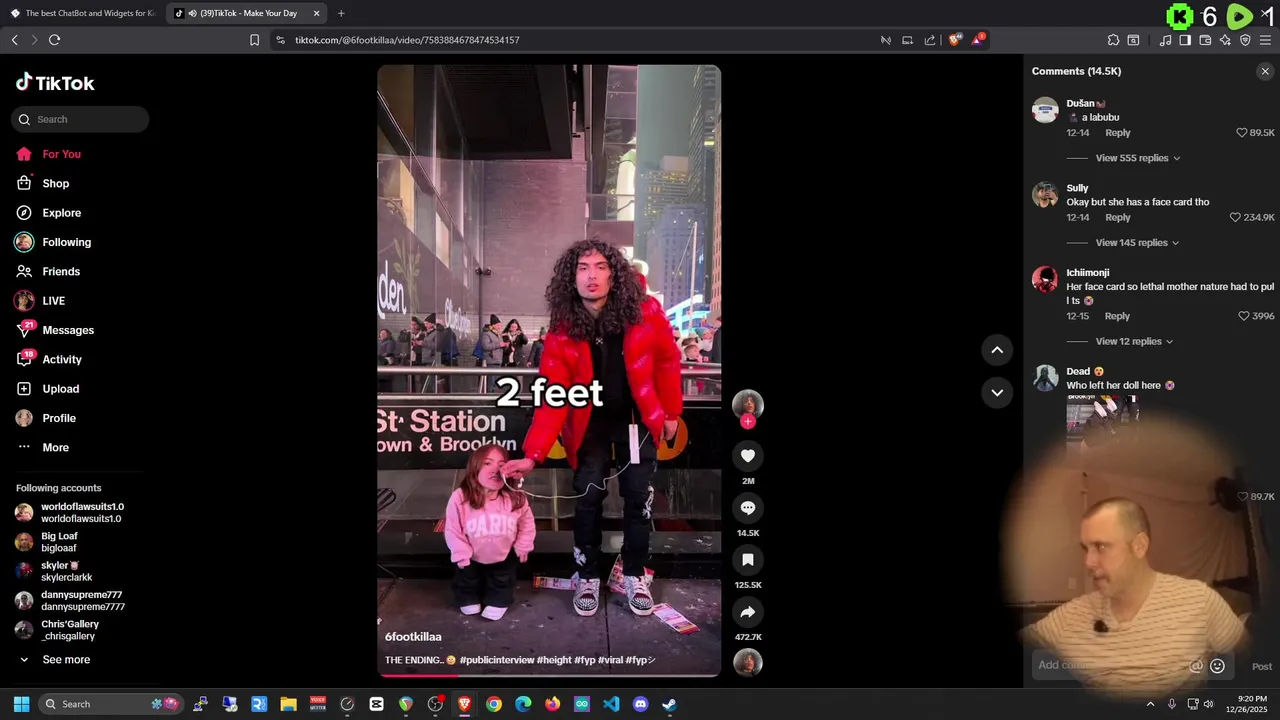Go to next video with down arrow
The image size is (1280, 720).
997,392
